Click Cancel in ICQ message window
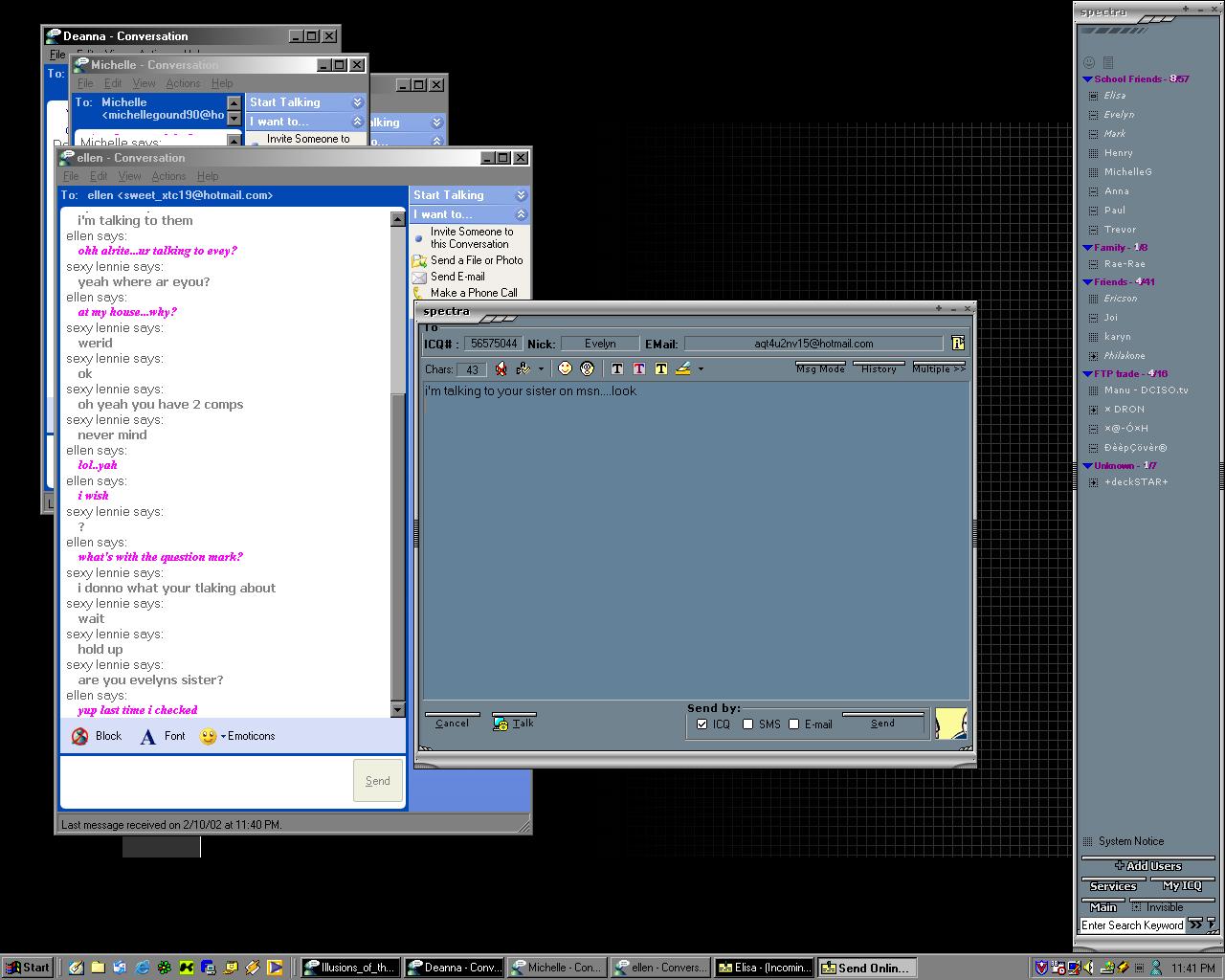1225x980 pixels. click(452, 723)
